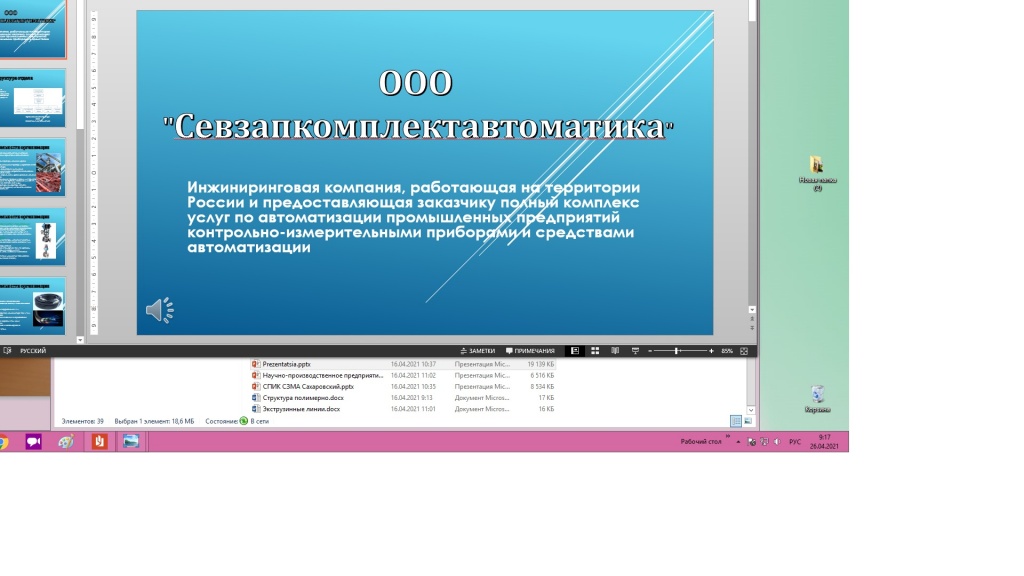Go to previous slide double-arrow button
Screen dimensions: 1024x576
pos(752,319)
